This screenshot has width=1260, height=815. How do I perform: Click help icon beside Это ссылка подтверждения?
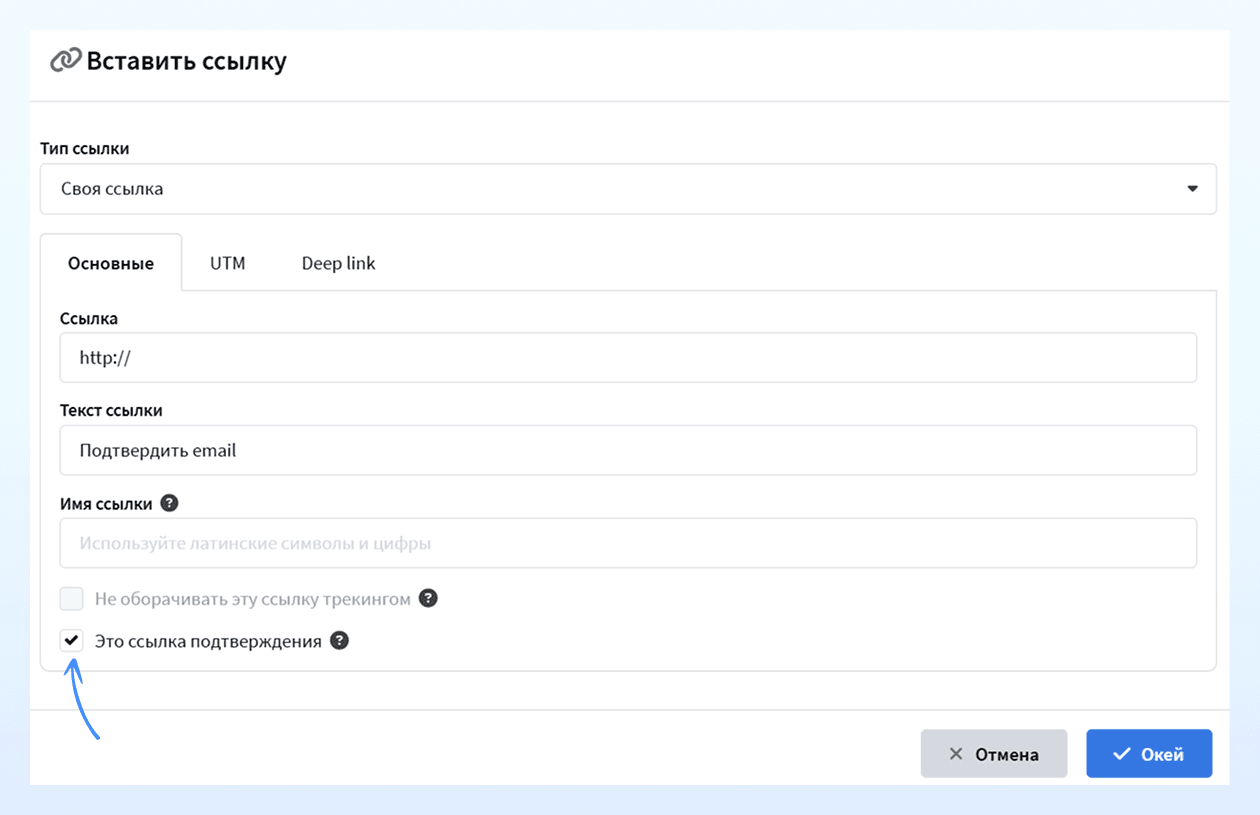(x=339, y=640)
